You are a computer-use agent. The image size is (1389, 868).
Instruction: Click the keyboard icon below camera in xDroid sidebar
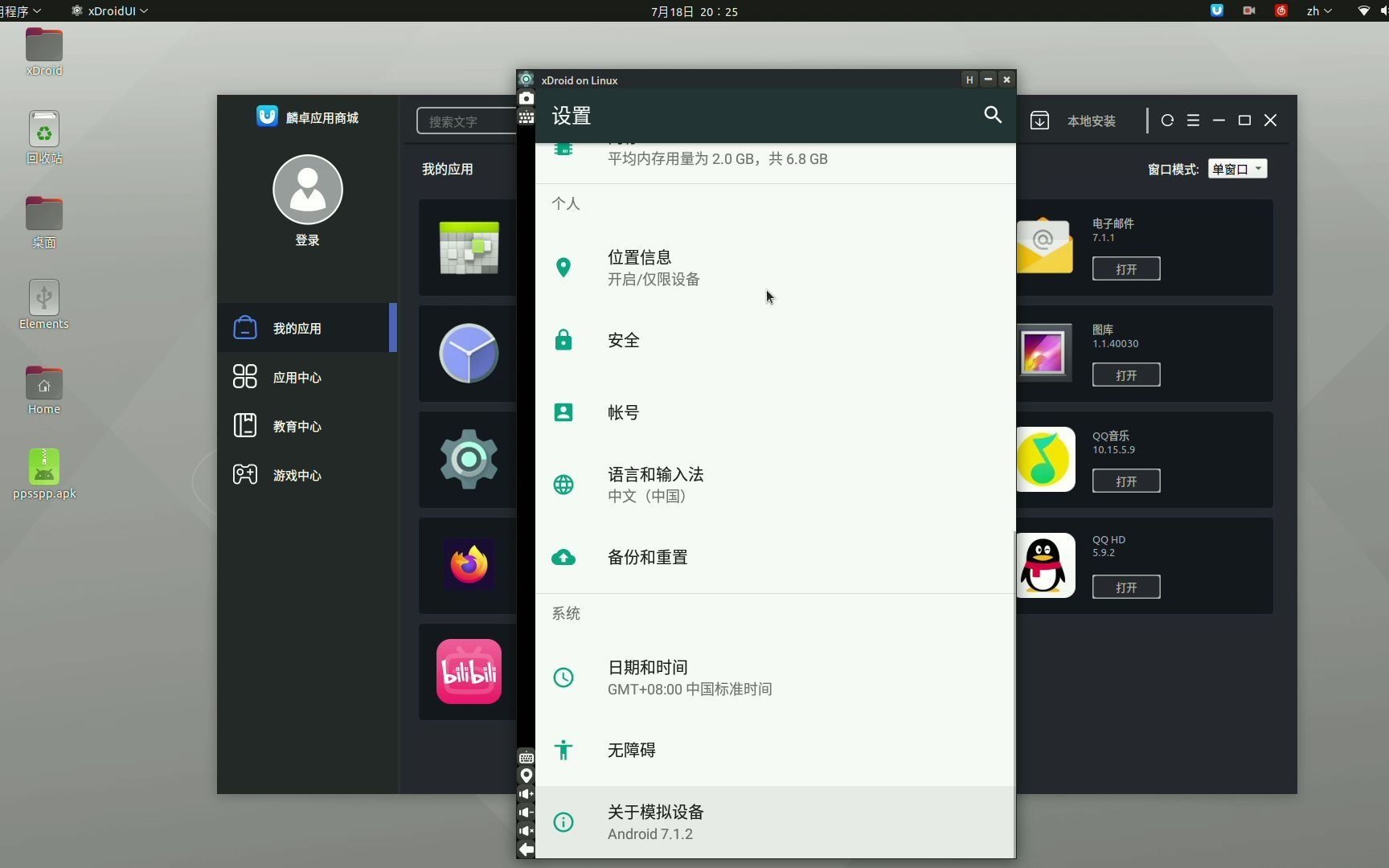[x=526, y=117]
